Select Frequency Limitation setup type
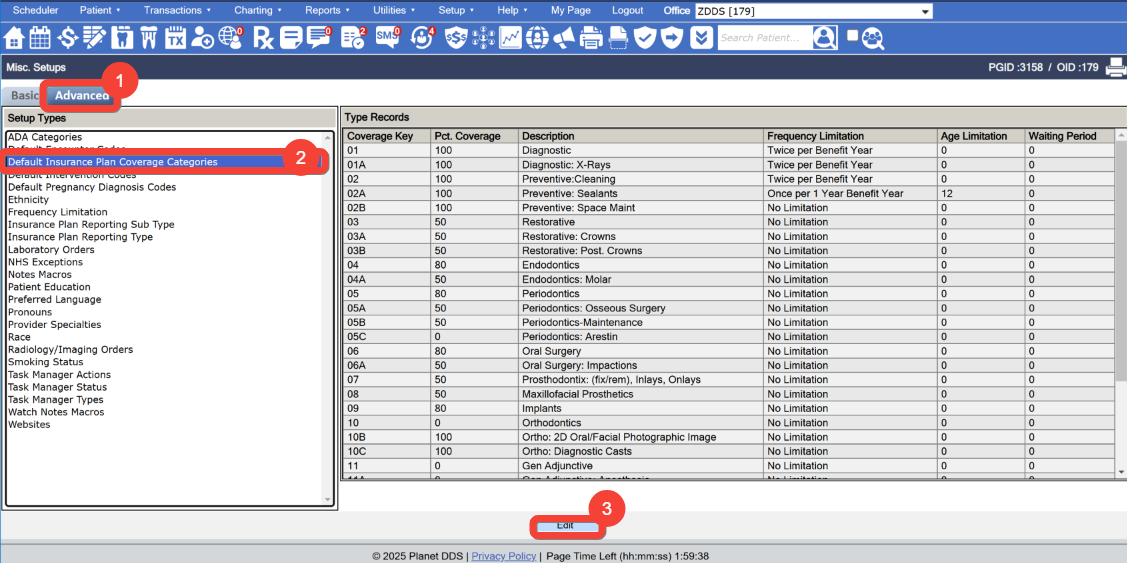 (x=58, y=212)
